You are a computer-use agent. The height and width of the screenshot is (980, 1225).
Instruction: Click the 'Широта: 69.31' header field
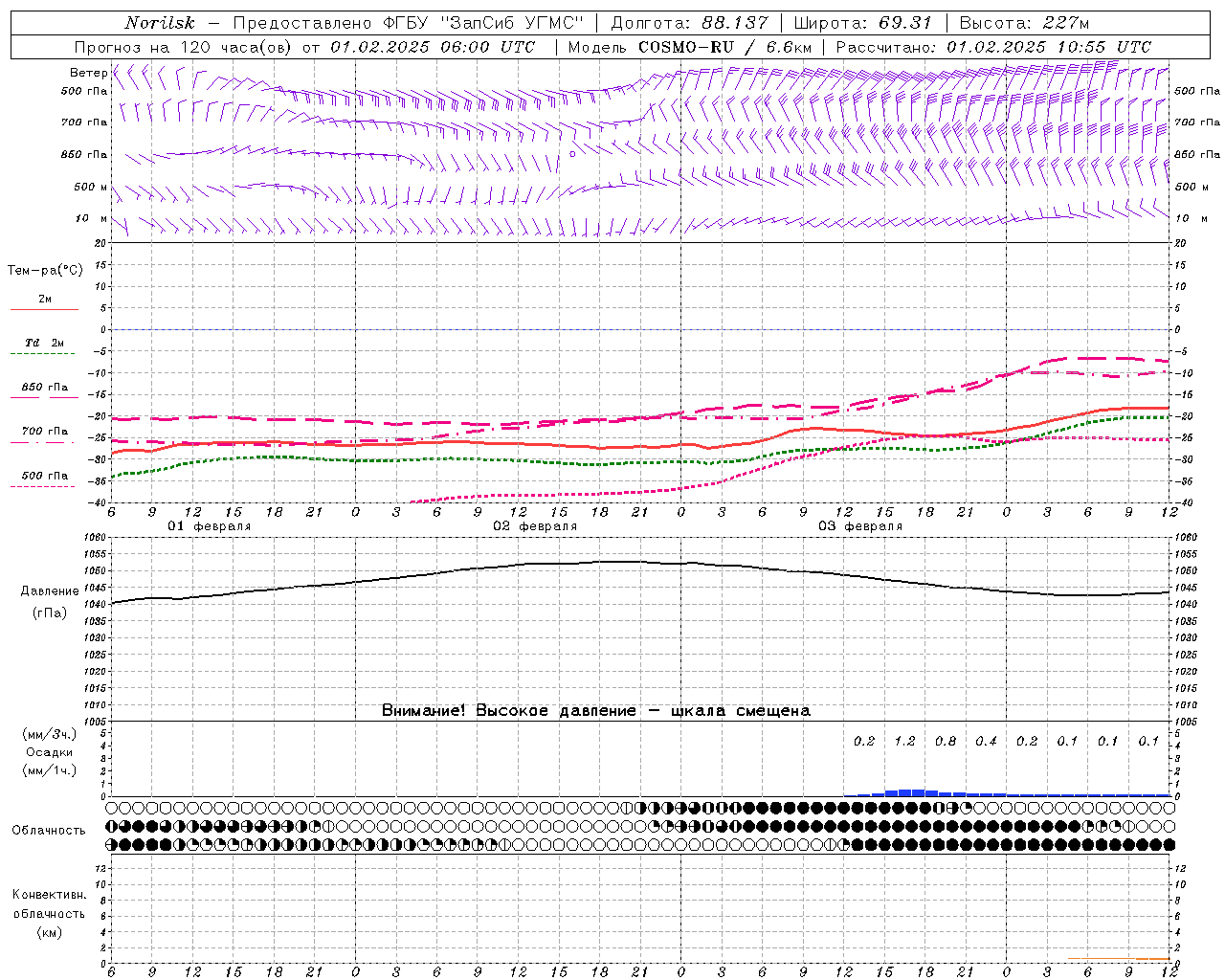coord(863,23)
